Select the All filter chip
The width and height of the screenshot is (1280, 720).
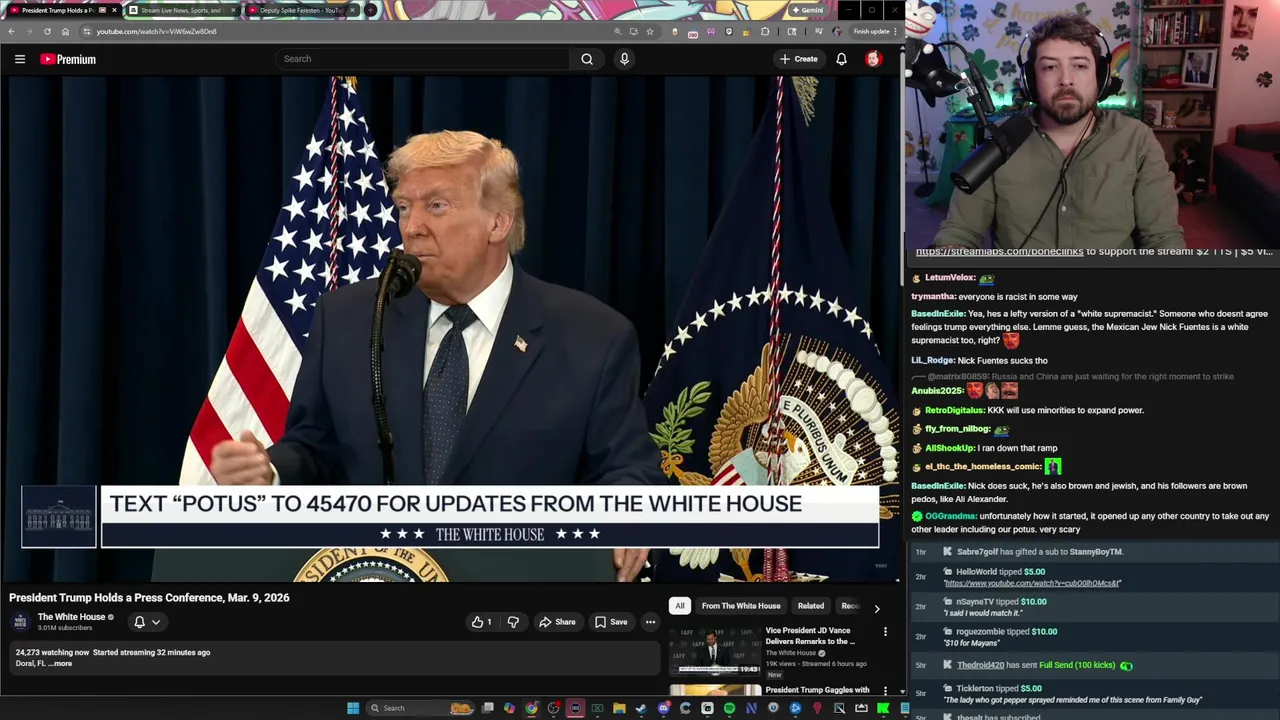(680, 606)
